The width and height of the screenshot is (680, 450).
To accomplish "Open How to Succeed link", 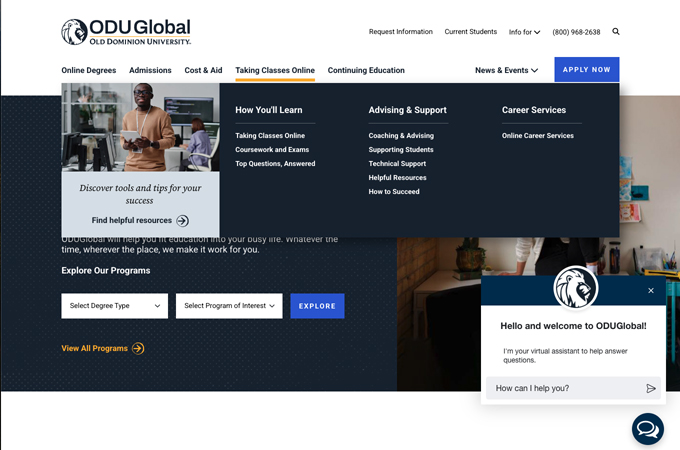I will coord(394,191).
